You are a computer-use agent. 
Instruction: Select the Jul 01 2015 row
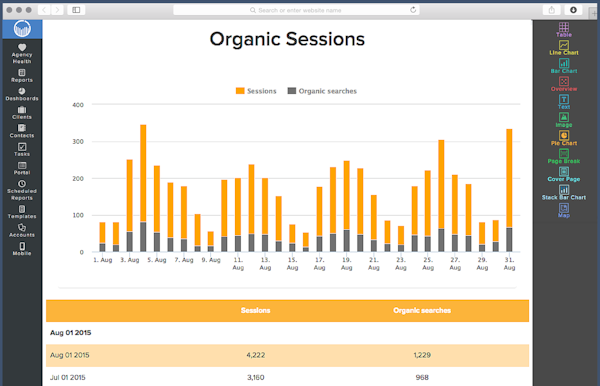(x=287, y=377)
